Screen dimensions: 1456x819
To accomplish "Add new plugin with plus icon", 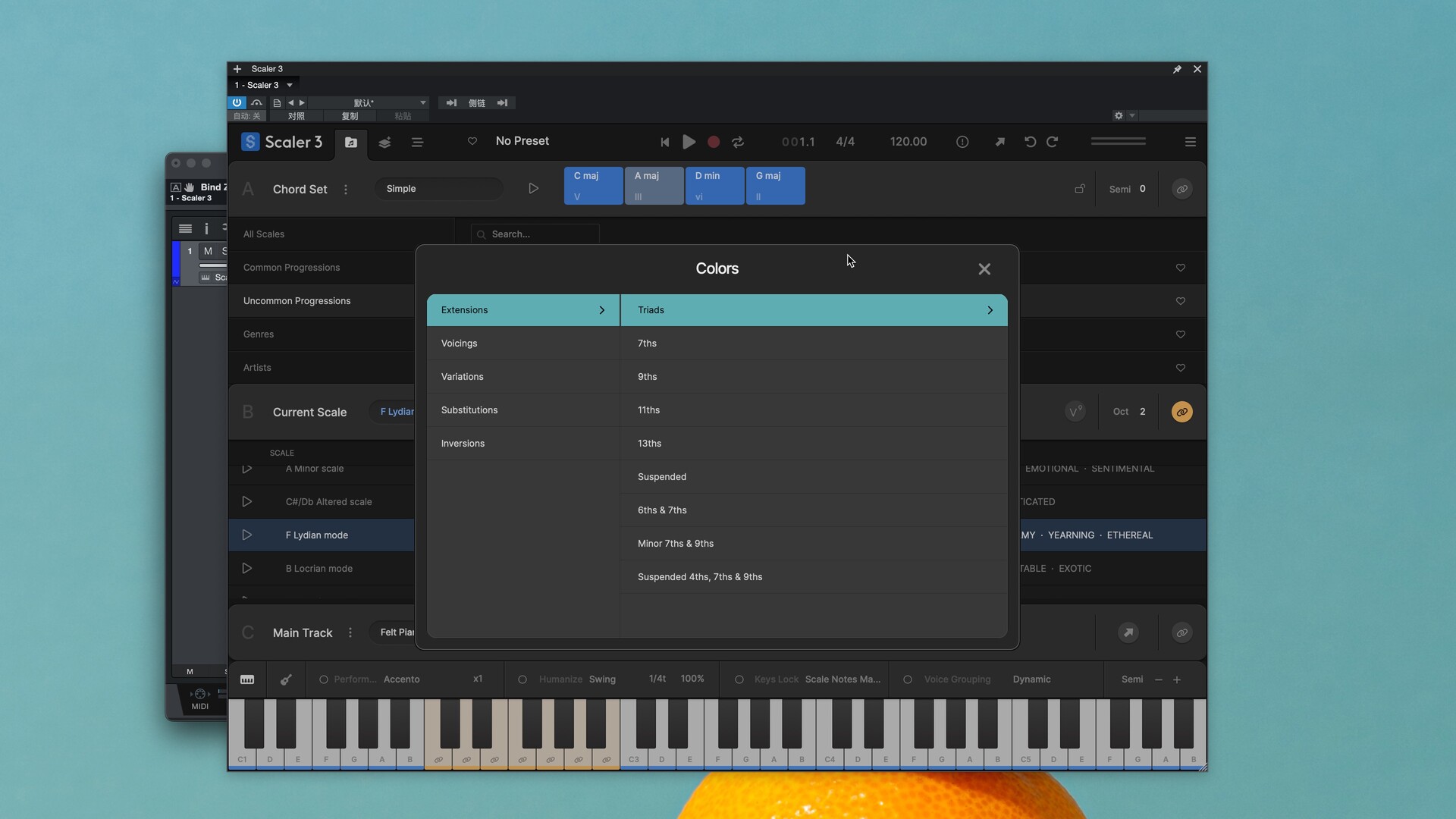I will tap(237, 69).
